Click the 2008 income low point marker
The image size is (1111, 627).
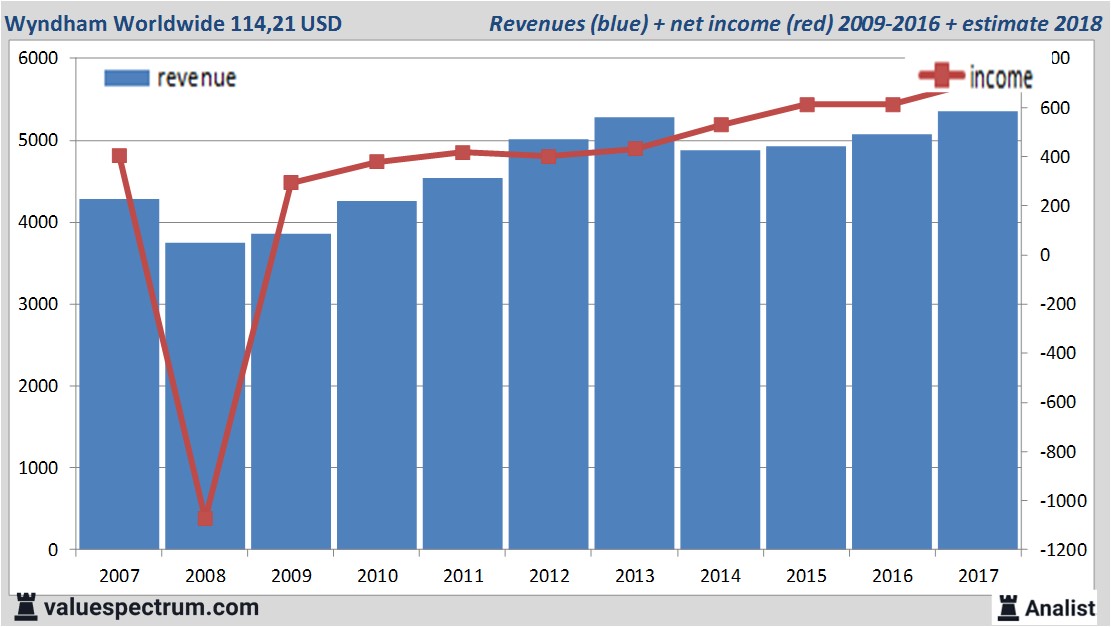tap(205, 518)
